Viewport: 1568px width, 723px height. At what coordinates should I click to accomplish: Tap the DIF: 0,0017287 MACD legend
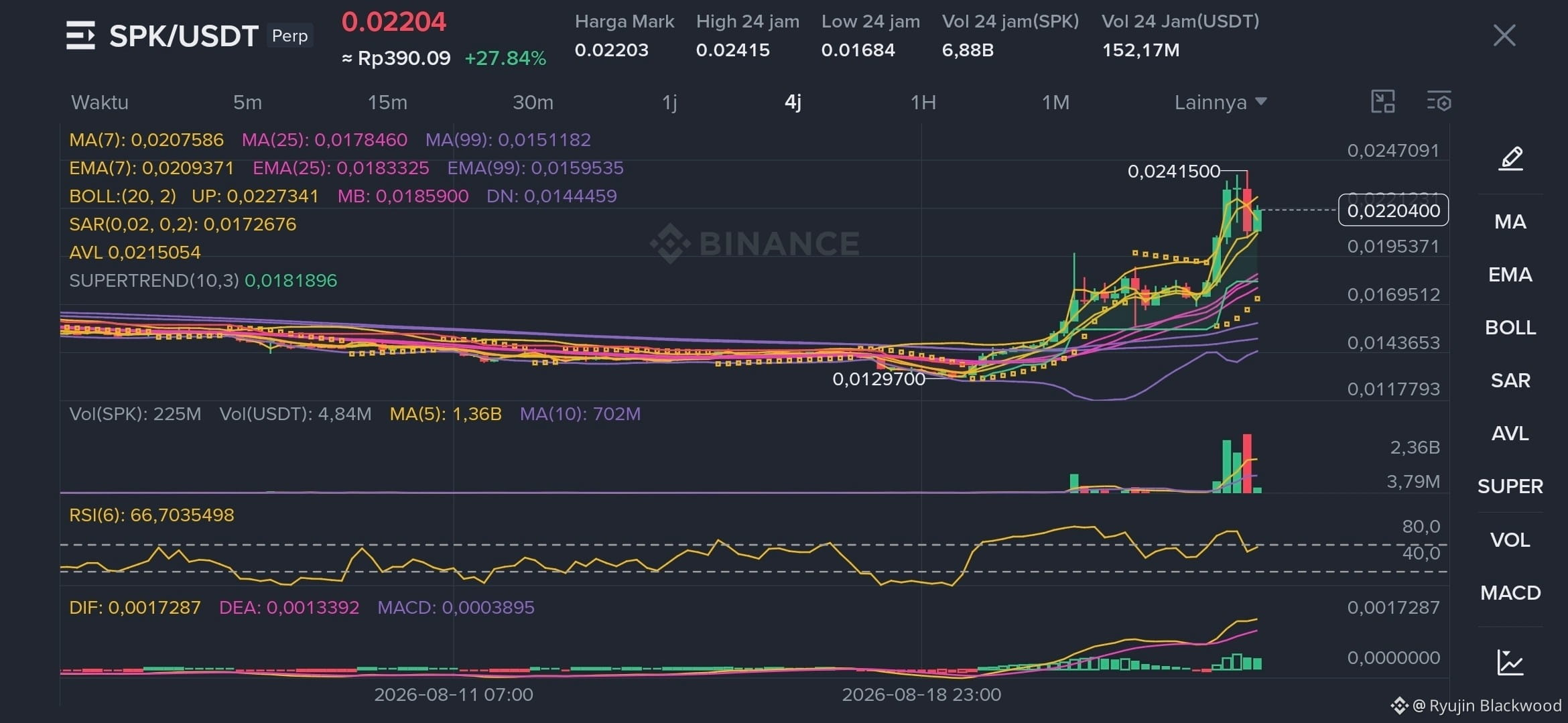point(135,608)
